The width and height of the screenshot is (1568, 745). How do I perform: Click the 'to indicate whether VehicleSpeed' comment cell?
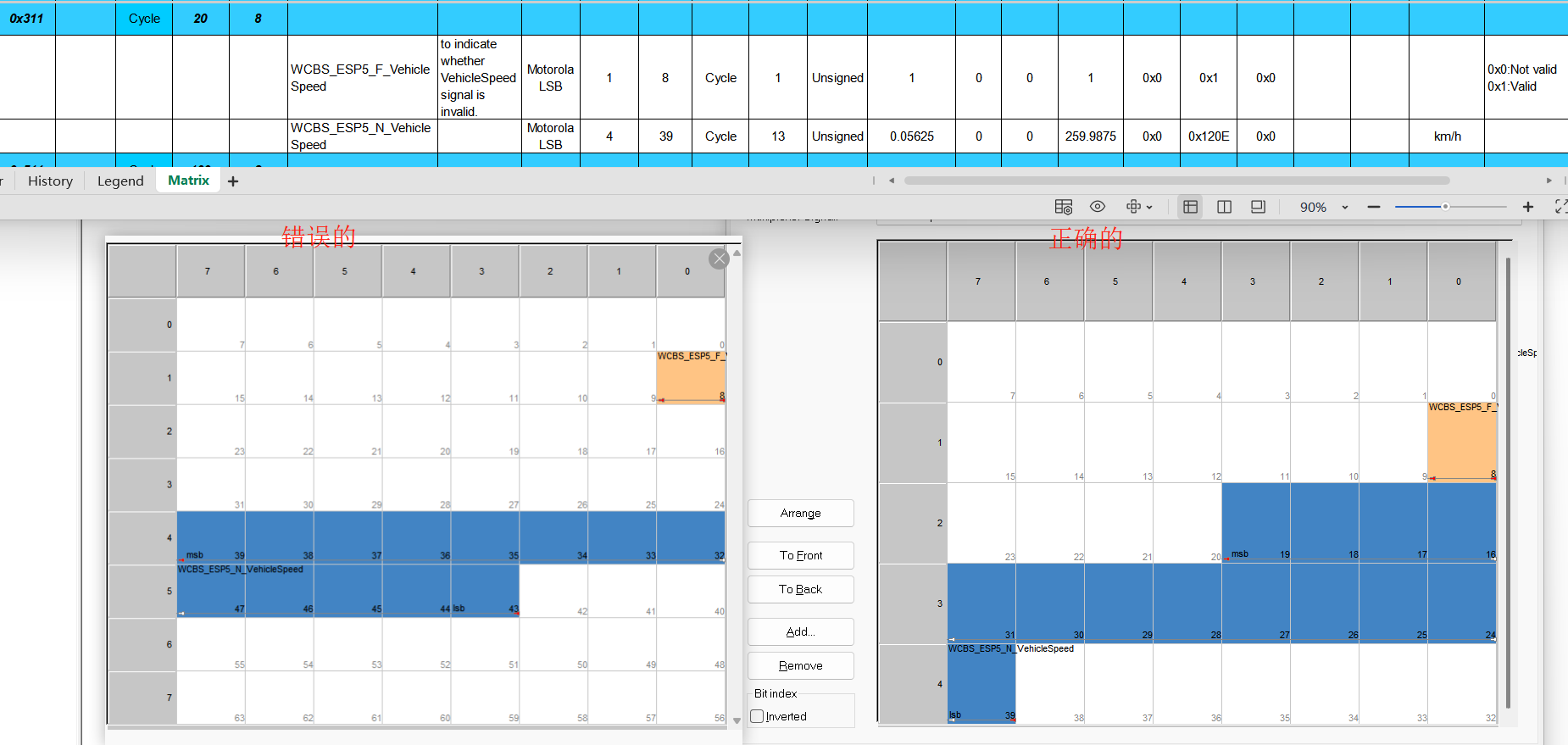click(x=479, y=77)
